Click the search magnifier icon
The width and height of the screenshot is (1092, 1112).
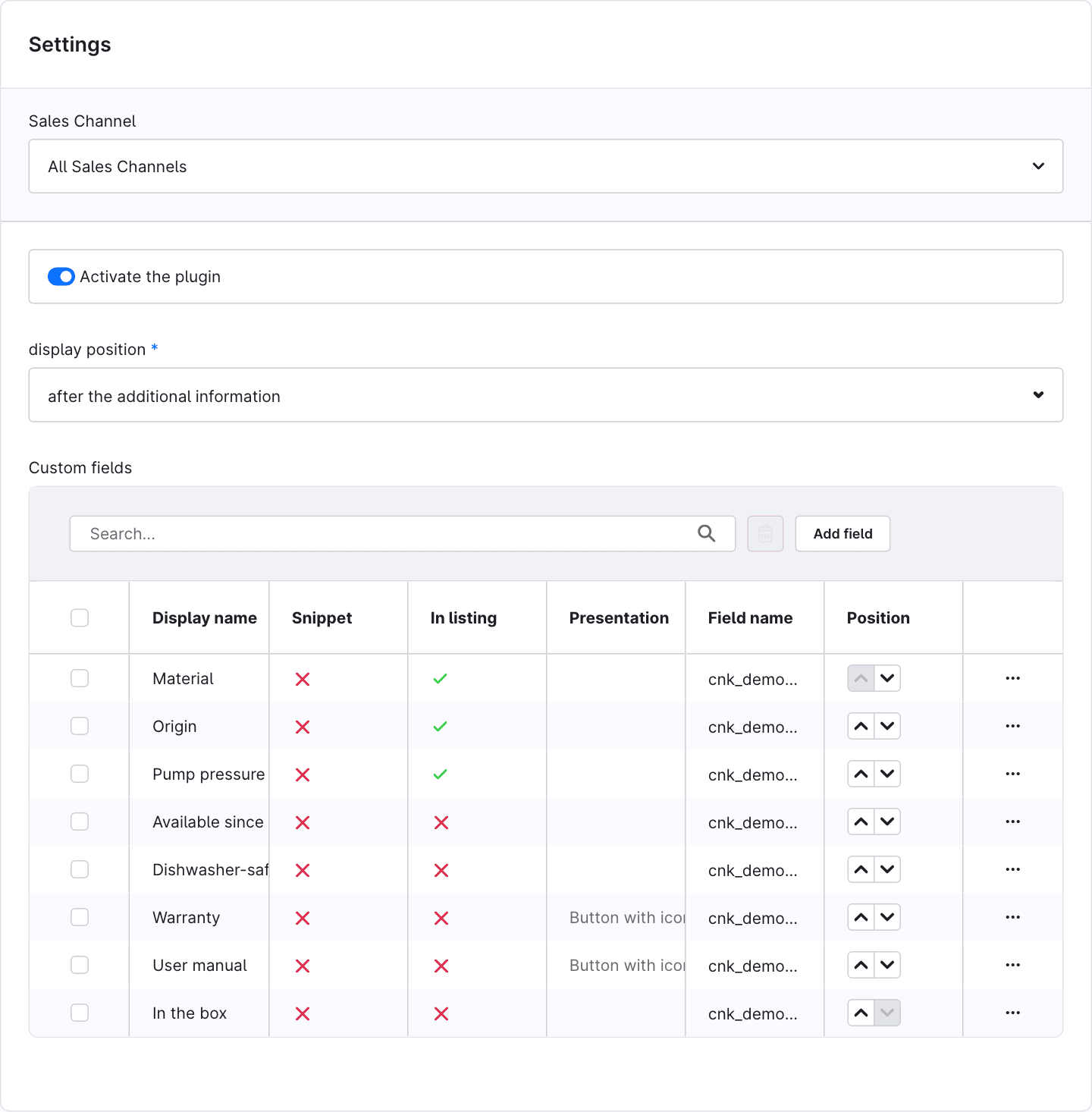(x=706, y=533)
